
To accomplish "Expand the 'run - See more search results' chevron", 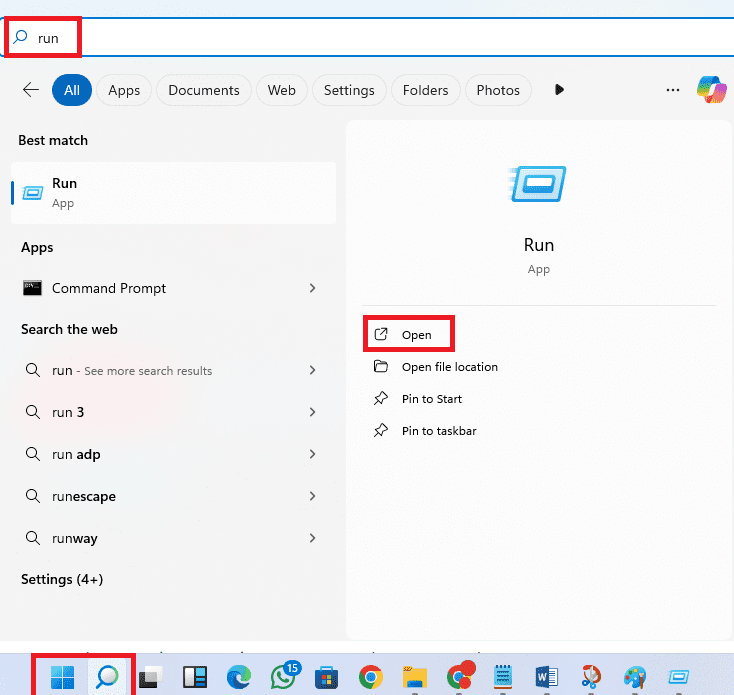I will tap(312, 370).
